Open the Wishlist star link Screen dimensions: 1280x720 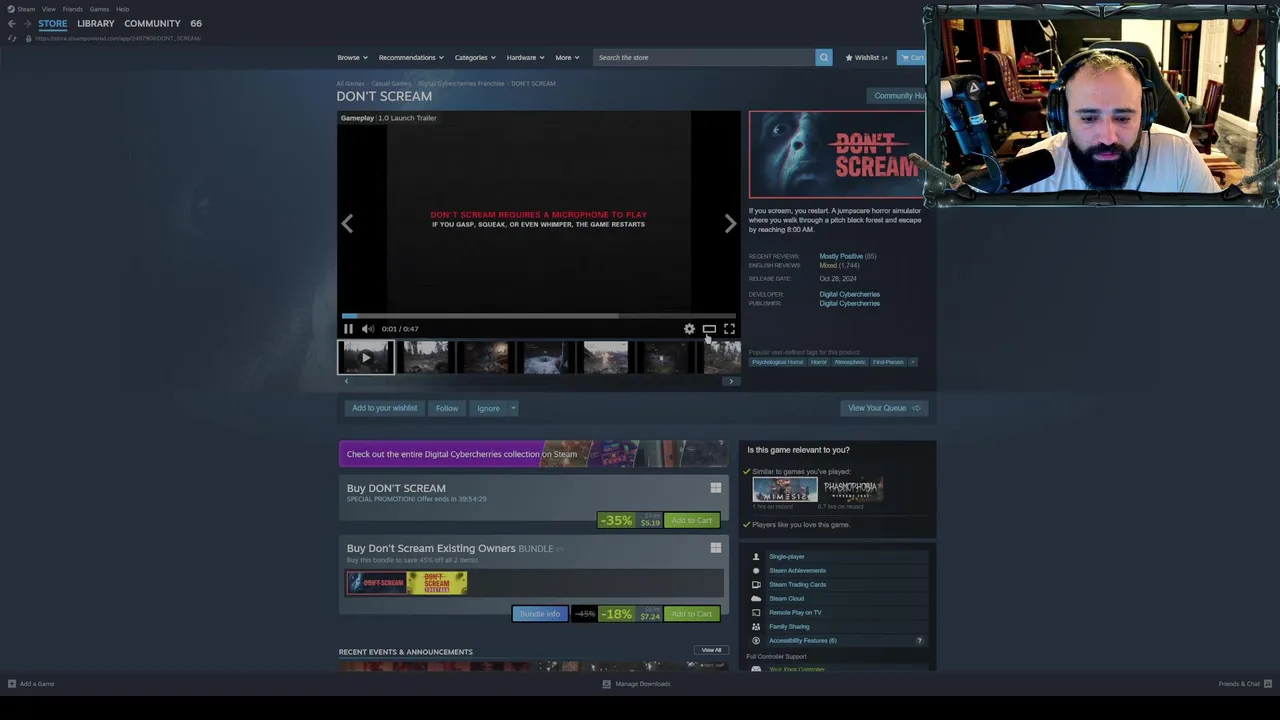pos(866,57)
